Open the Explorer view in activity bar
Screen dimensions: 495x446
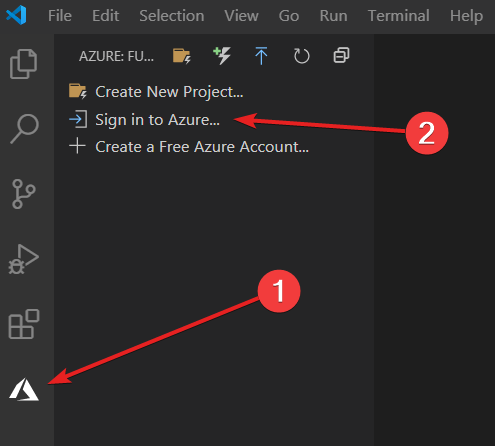(x=23, y=64)
